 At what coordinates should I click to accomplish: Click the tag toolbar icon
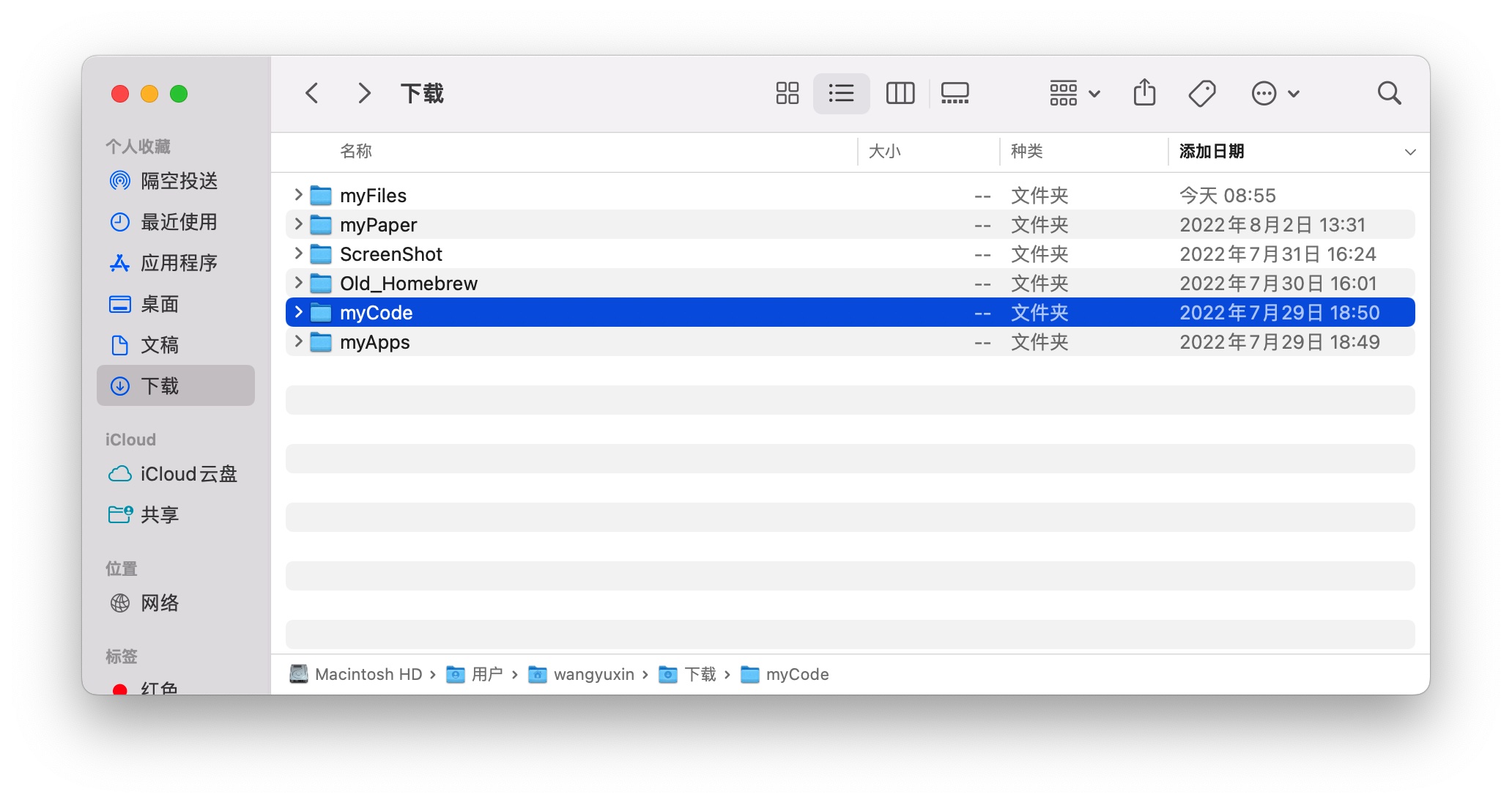[x=1201, y=93]
